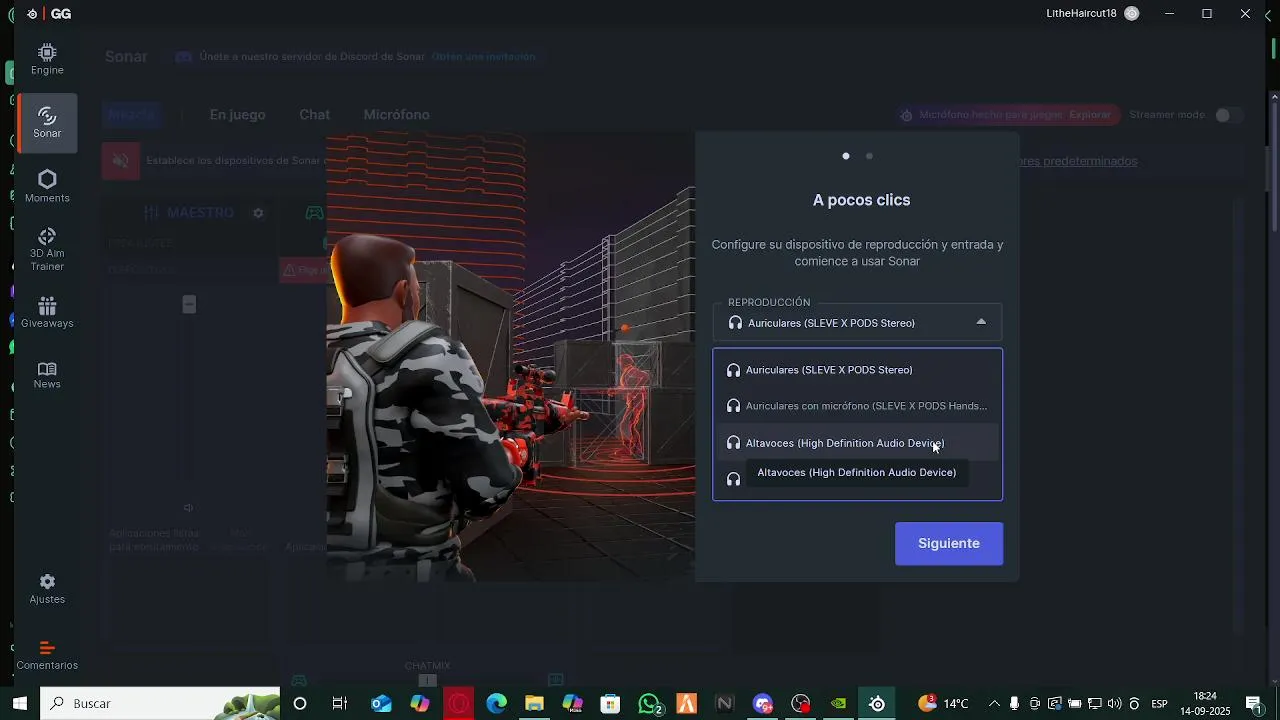Switch to the En juego tab
The height and width of the screenshot is (720, 1280).
(237, 115)
